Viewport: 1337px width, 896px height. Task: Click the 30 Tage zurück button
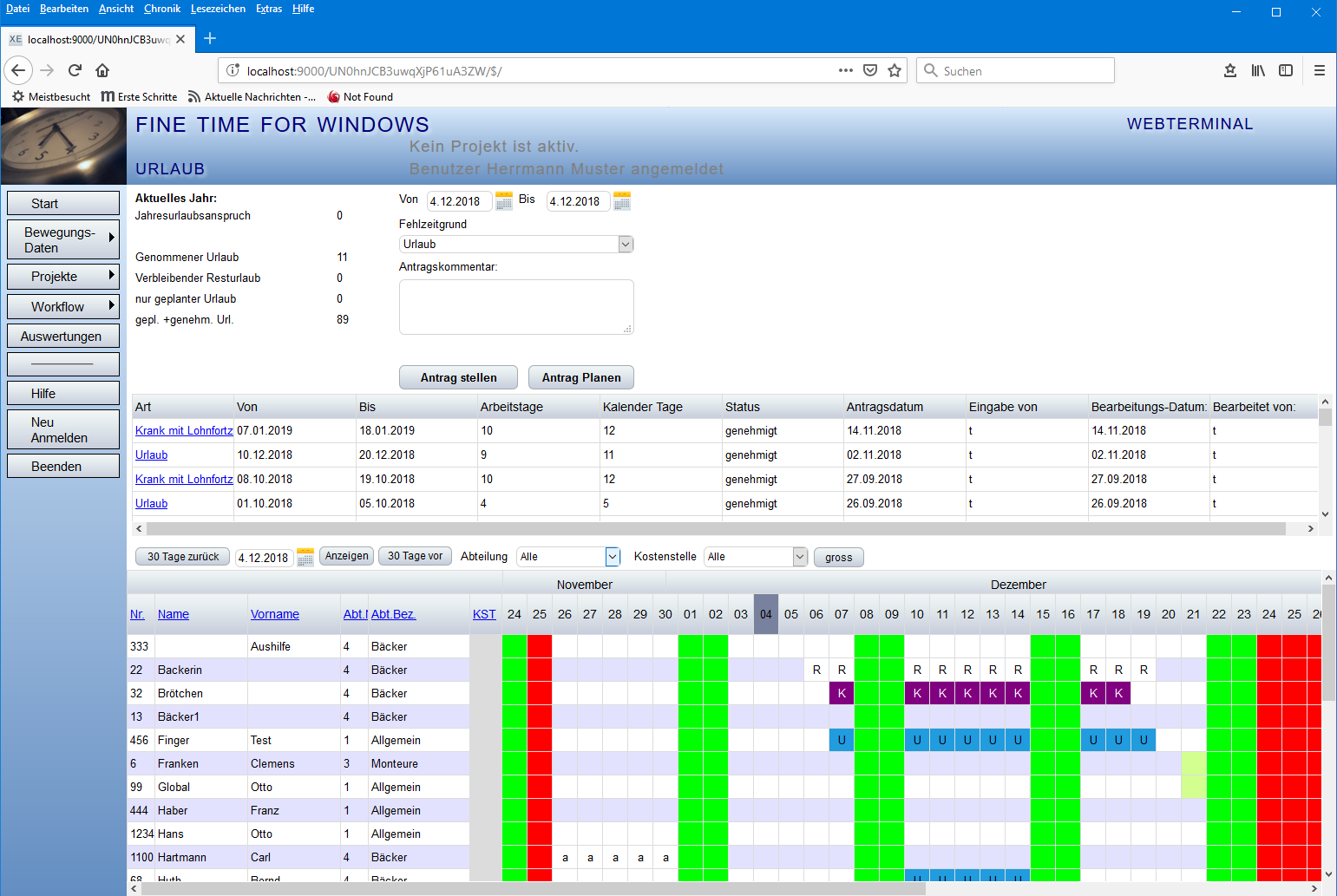pos(183,557)
